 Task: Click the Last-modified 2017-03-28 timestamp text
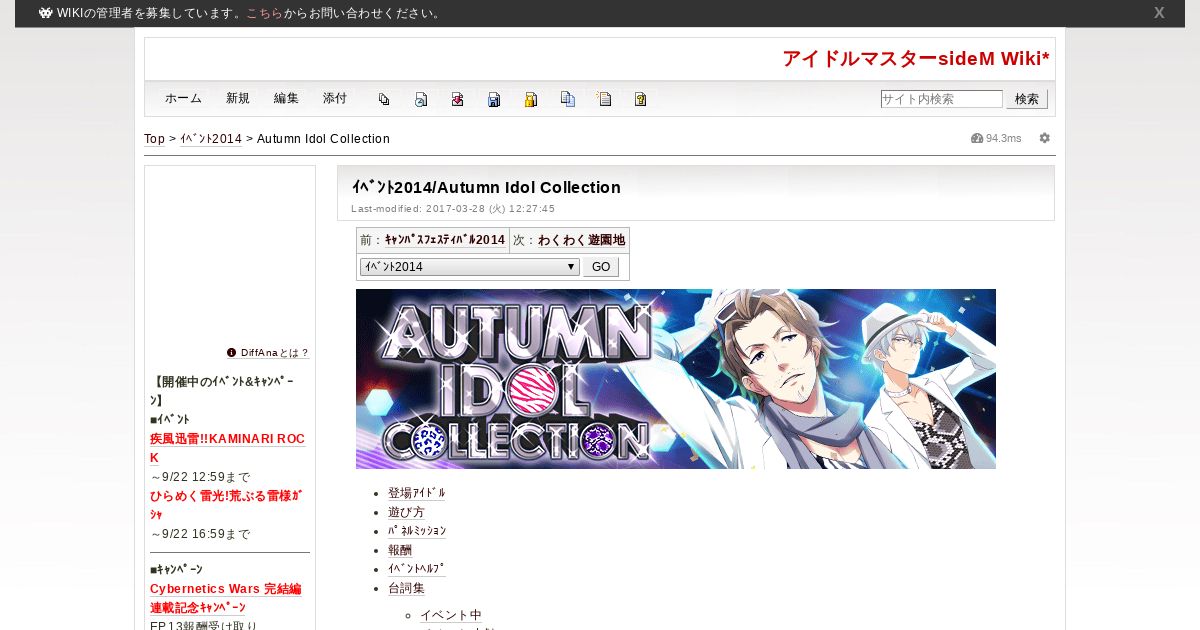point(453,209)
